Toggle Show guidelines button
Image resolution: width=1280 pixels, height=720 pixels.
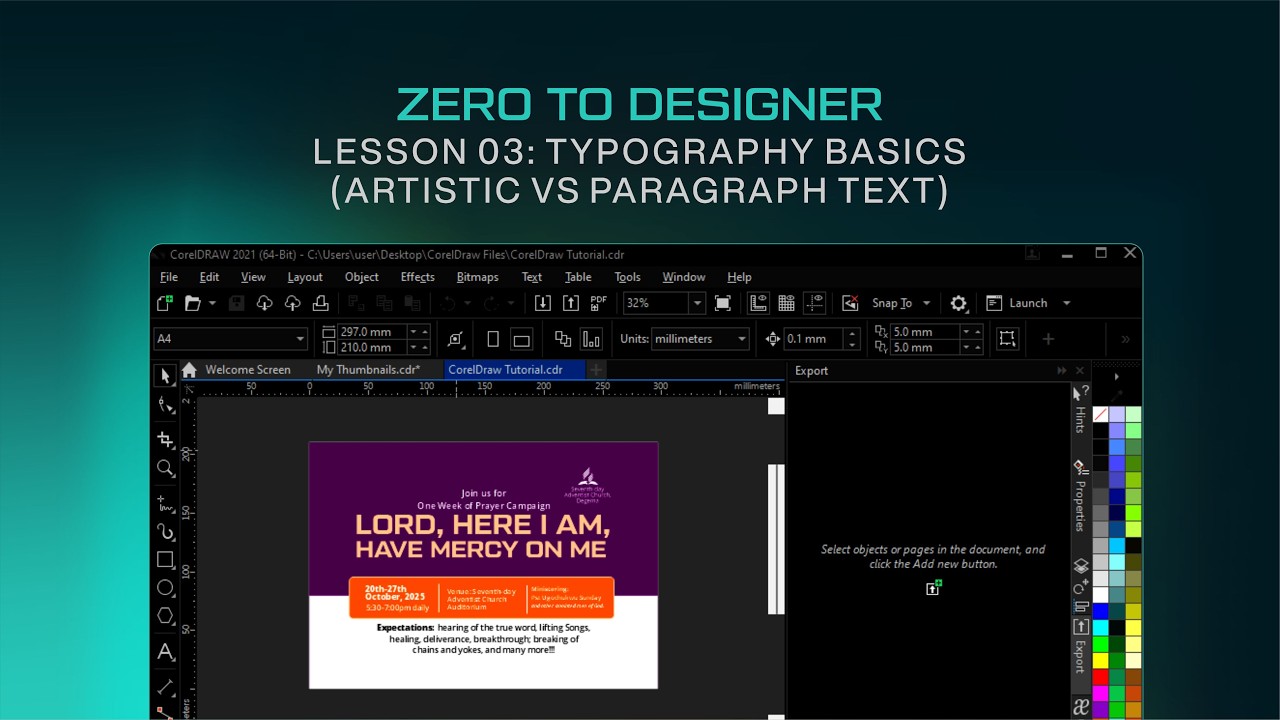815,303
